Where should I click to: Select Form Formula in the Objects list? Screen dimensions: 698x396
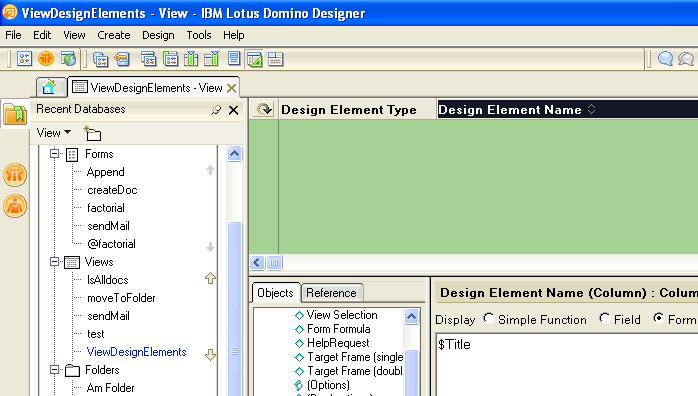coord(338,329)
